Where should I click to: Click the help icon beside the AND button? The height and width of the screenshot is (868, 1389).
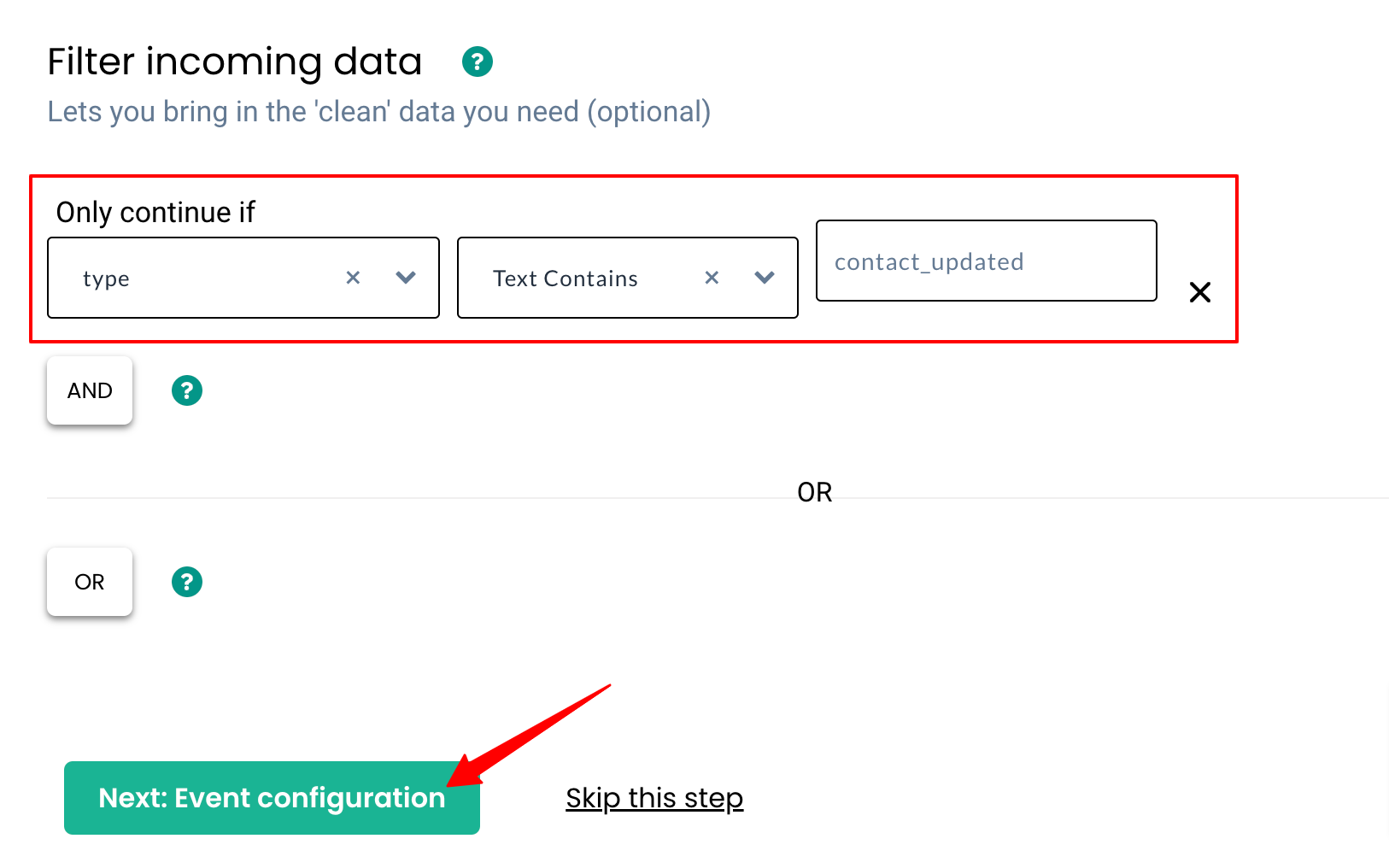(x=186, y=390)
